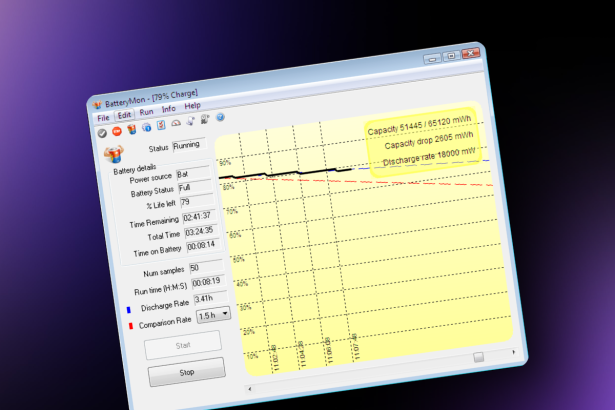Click the Discharge Rate field 3.41h
Screen dimensions: 615x410
[x=211, y=298]
